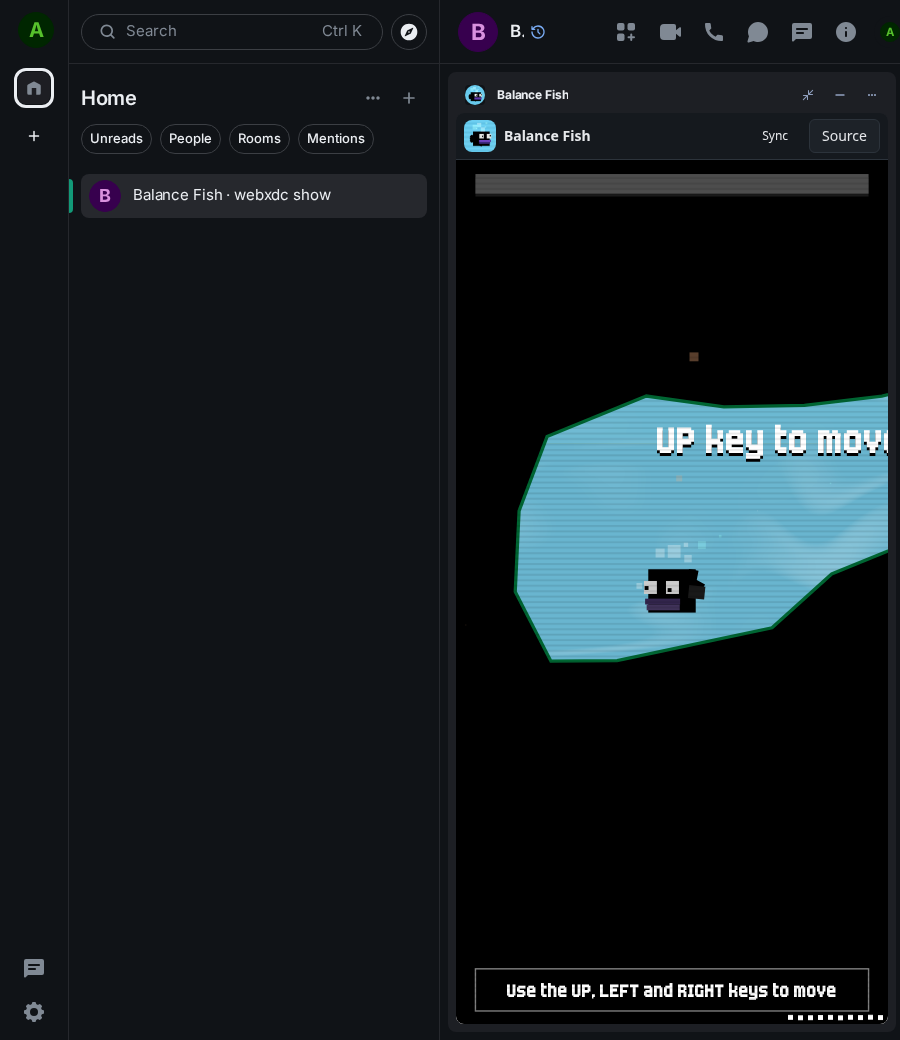Image resolution: width=900 pixels, height=1040 pixels.
Task: Start a voice call with the phone icon
Action: [714, 32]
